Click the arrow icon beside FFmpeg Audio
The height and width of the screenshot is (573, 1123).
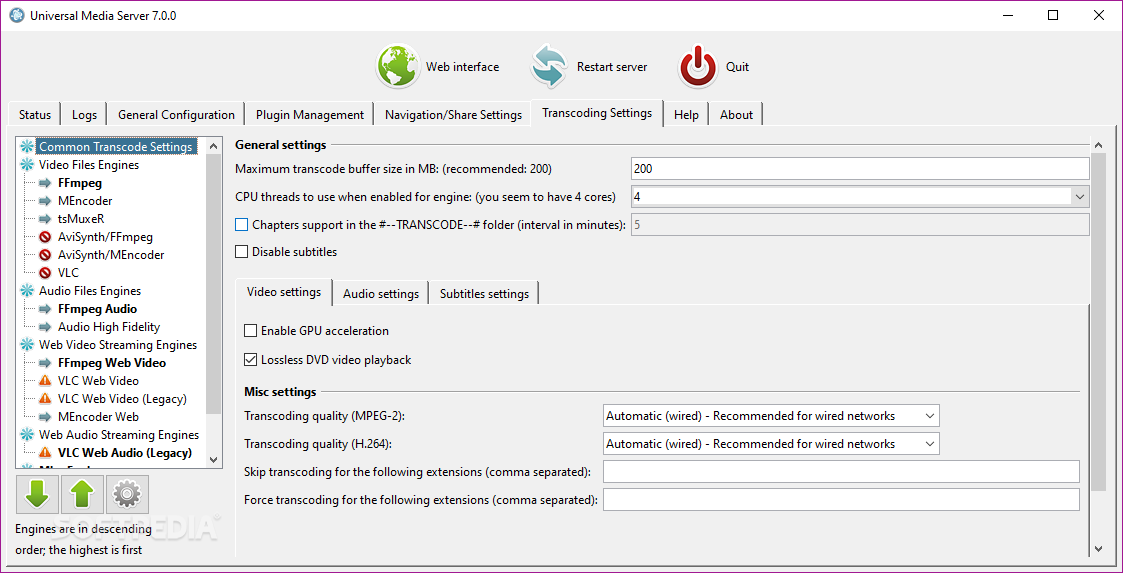[x=46, y=309]
